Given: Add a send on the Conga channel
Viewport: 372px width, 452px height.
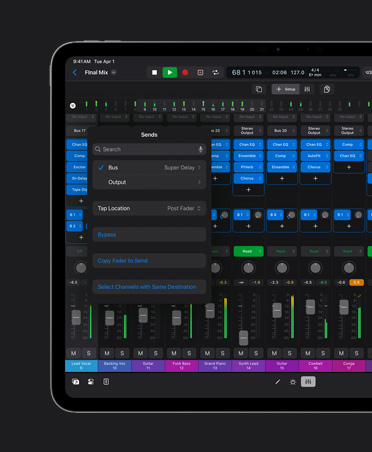Looking at the screenshot, I should pyautogui.click(x=349, y=226).
